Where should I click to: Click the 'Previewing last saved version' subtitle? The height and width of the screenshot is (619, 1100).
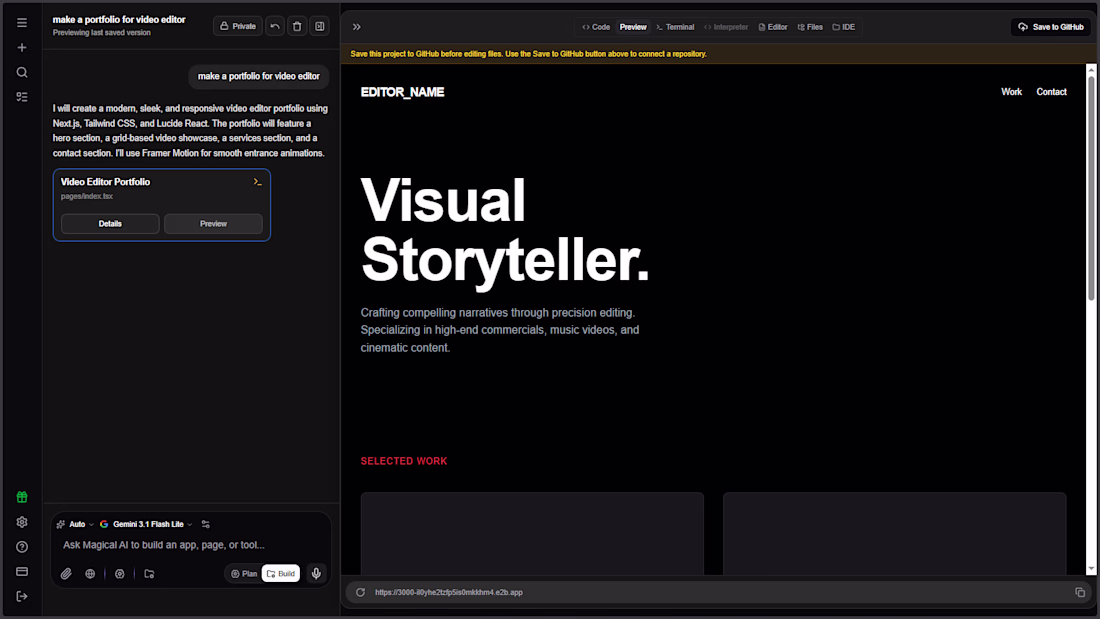(101, 33)
